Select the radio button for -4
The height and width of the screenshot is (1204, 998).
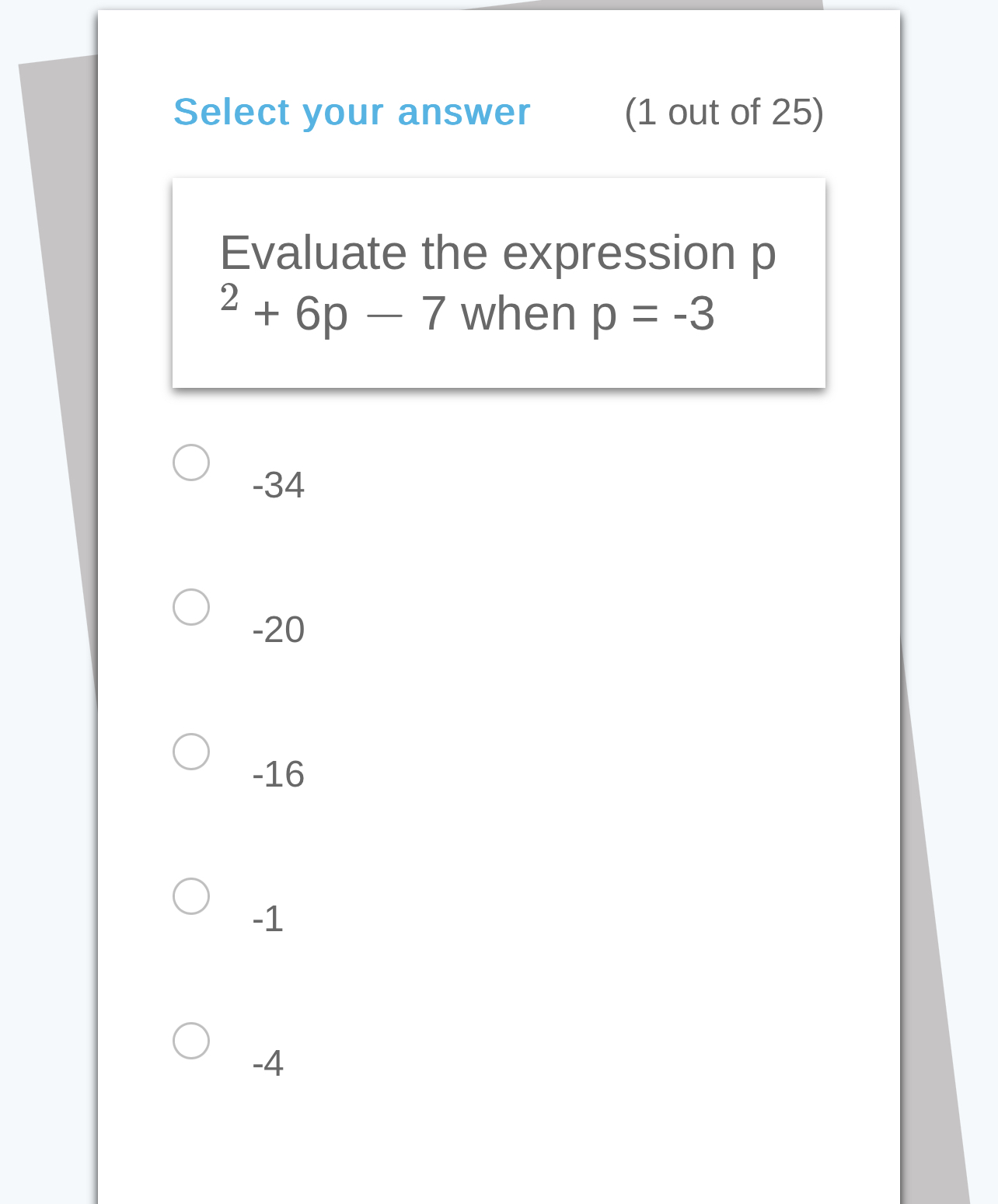pyautogui.click(x=190, y=1042)
